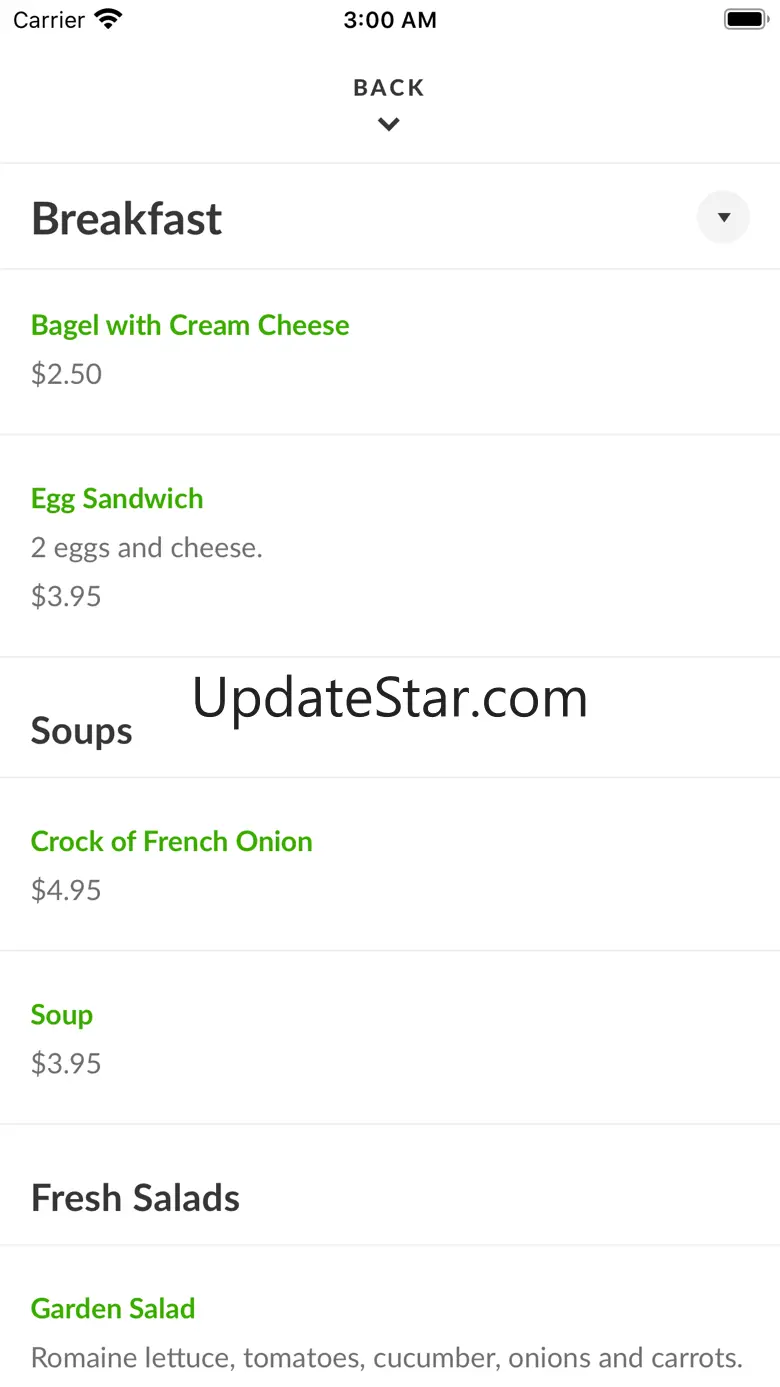Tap the battery icon in status bar
780x1387 pixels.
745,19
